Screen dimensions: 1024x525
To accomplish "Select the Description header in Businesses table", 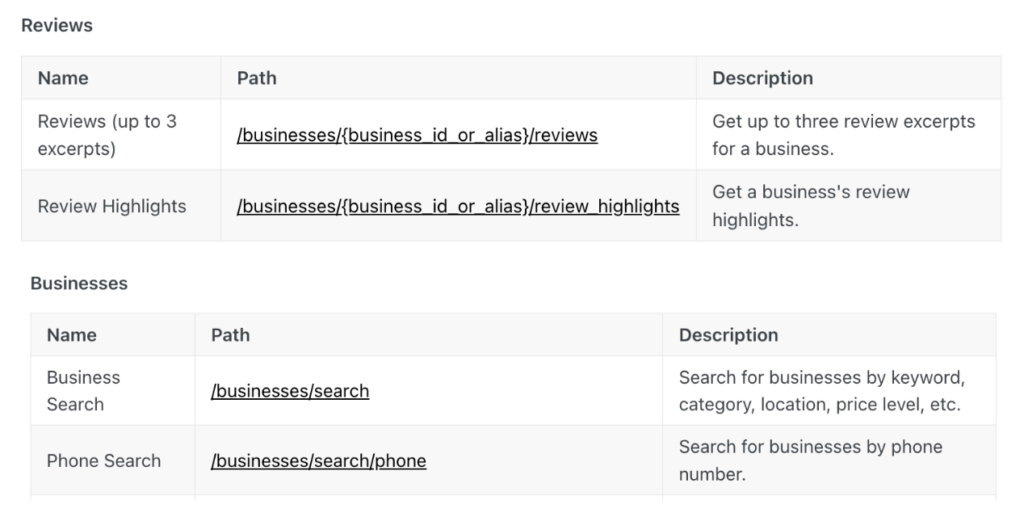I will 728,335.
